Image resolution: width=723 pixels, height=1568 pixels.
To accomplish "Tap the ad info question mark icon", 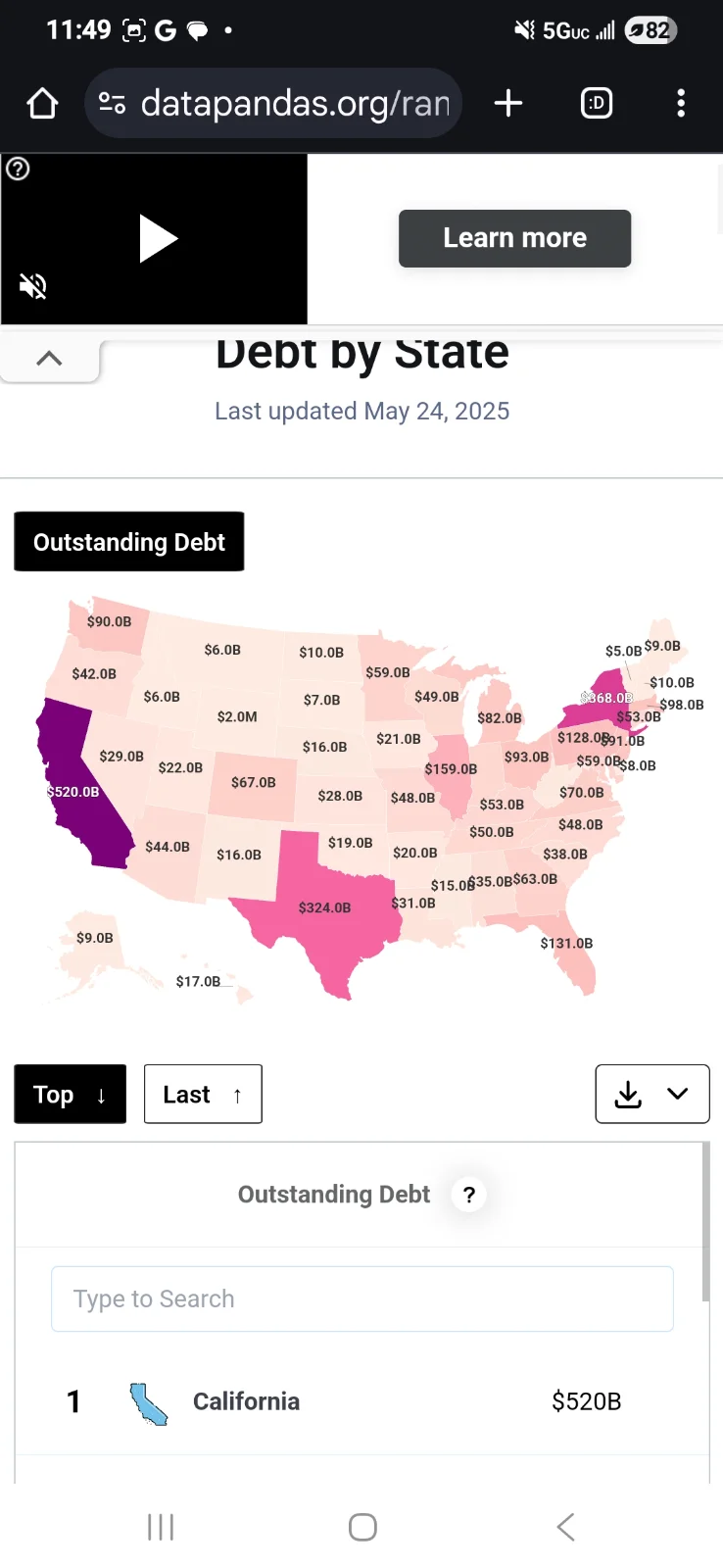I will click(18, 169).
